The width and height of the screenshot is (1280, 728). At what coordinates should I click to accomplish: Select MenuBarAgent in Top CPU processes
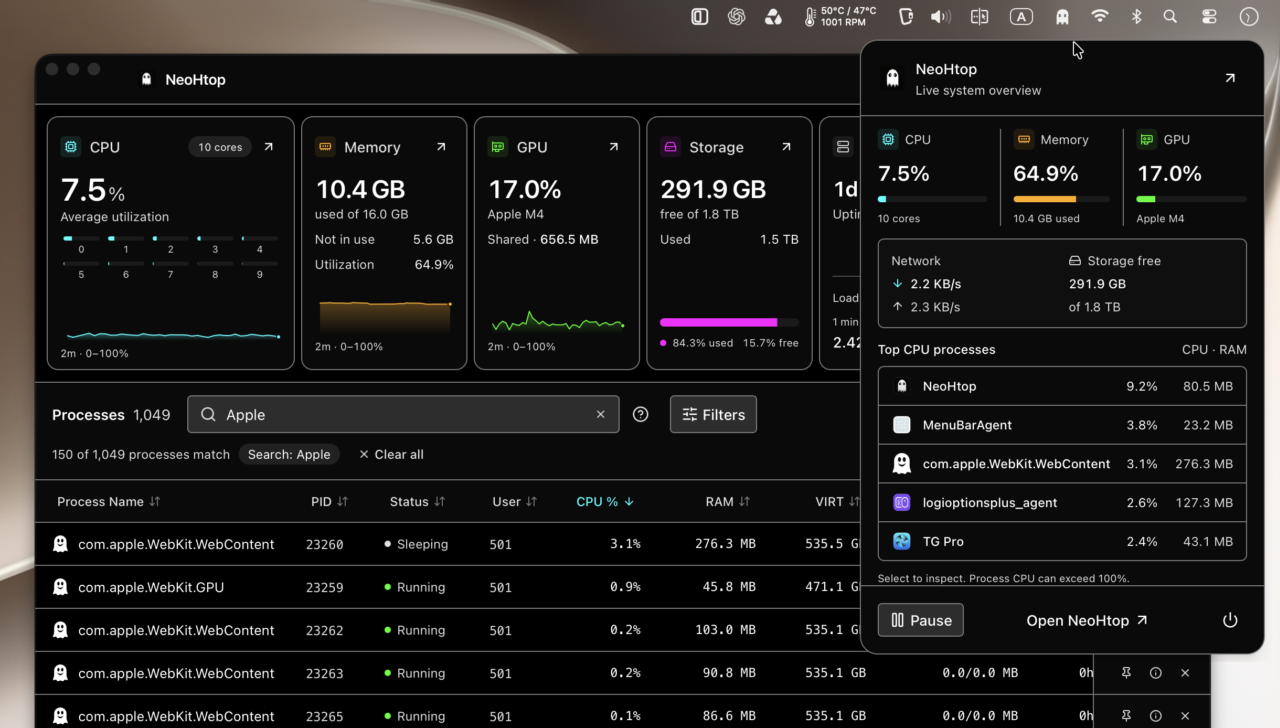pos(1062,425)
